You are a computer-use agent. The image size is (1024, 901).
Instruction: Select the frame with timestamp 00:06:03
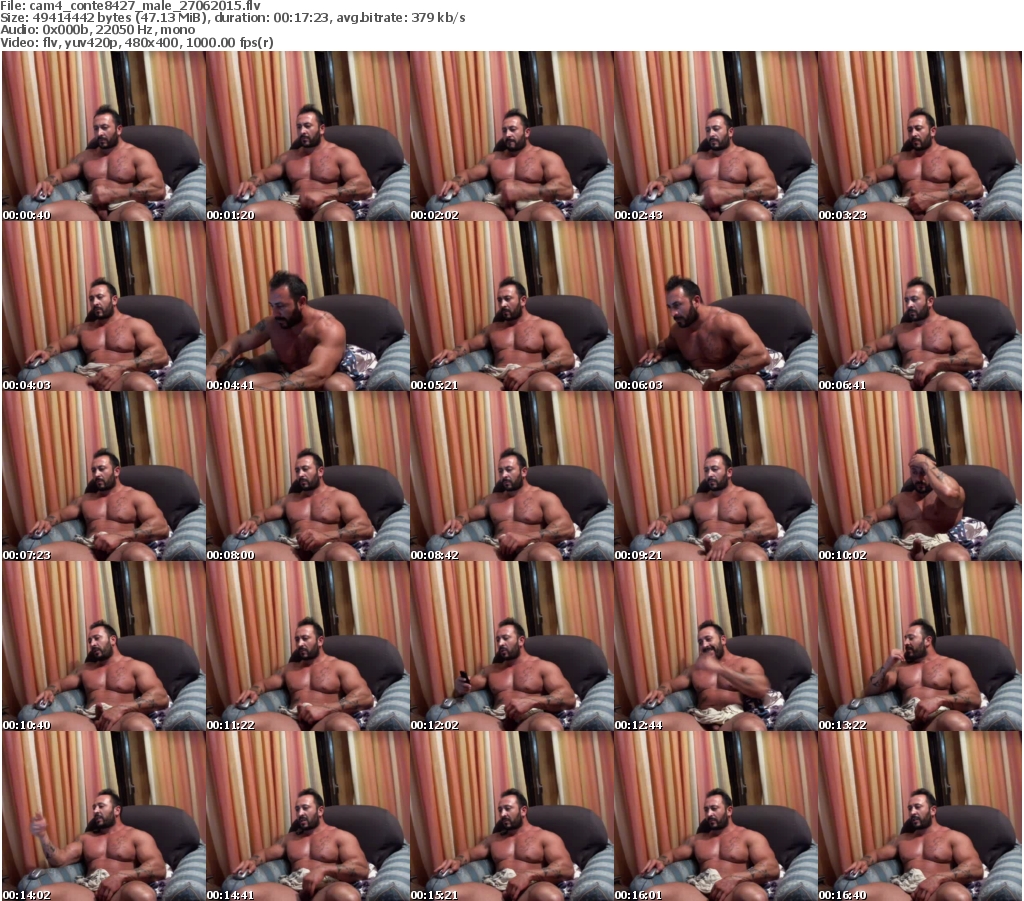click(x=716, y=306)
